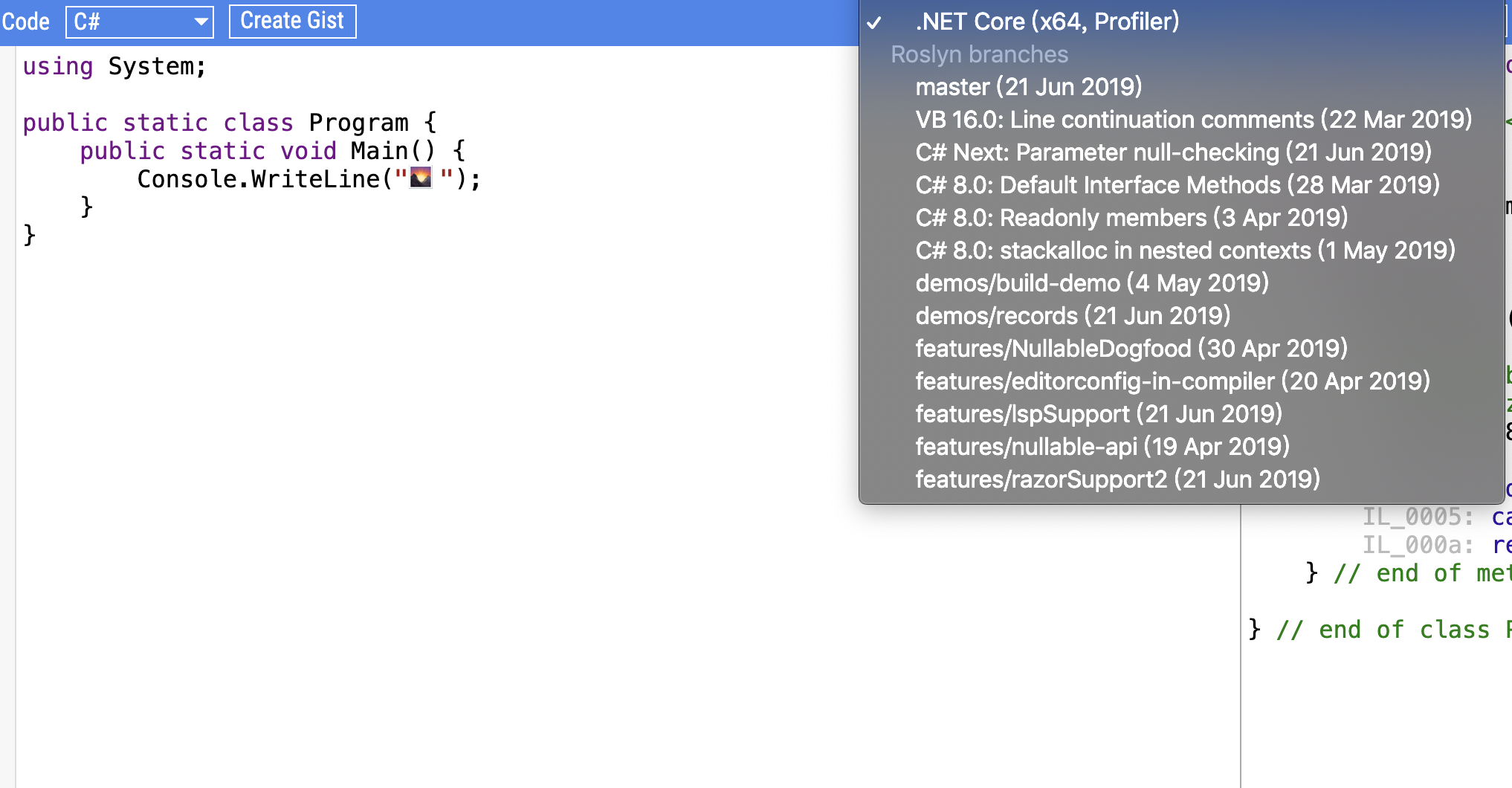Click the C# language selector field
This screenshot has width=1512, height=788.
140,22
